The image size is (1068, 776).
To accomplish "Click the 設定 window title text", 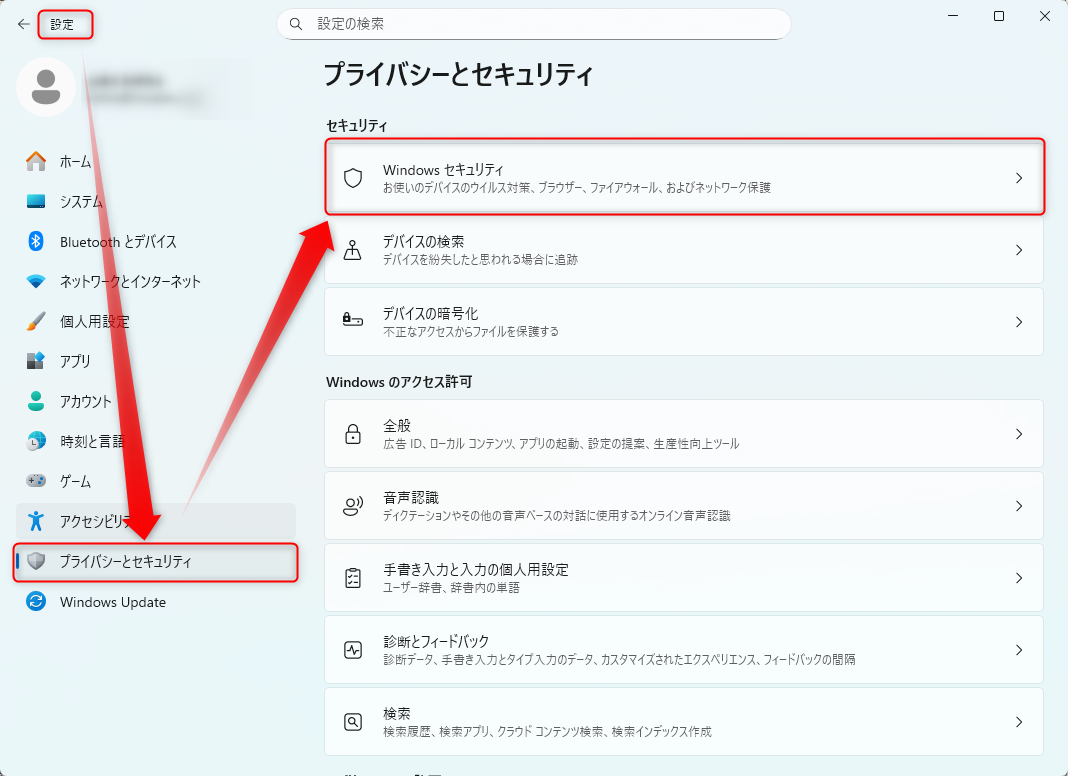I will coord(62,25).
